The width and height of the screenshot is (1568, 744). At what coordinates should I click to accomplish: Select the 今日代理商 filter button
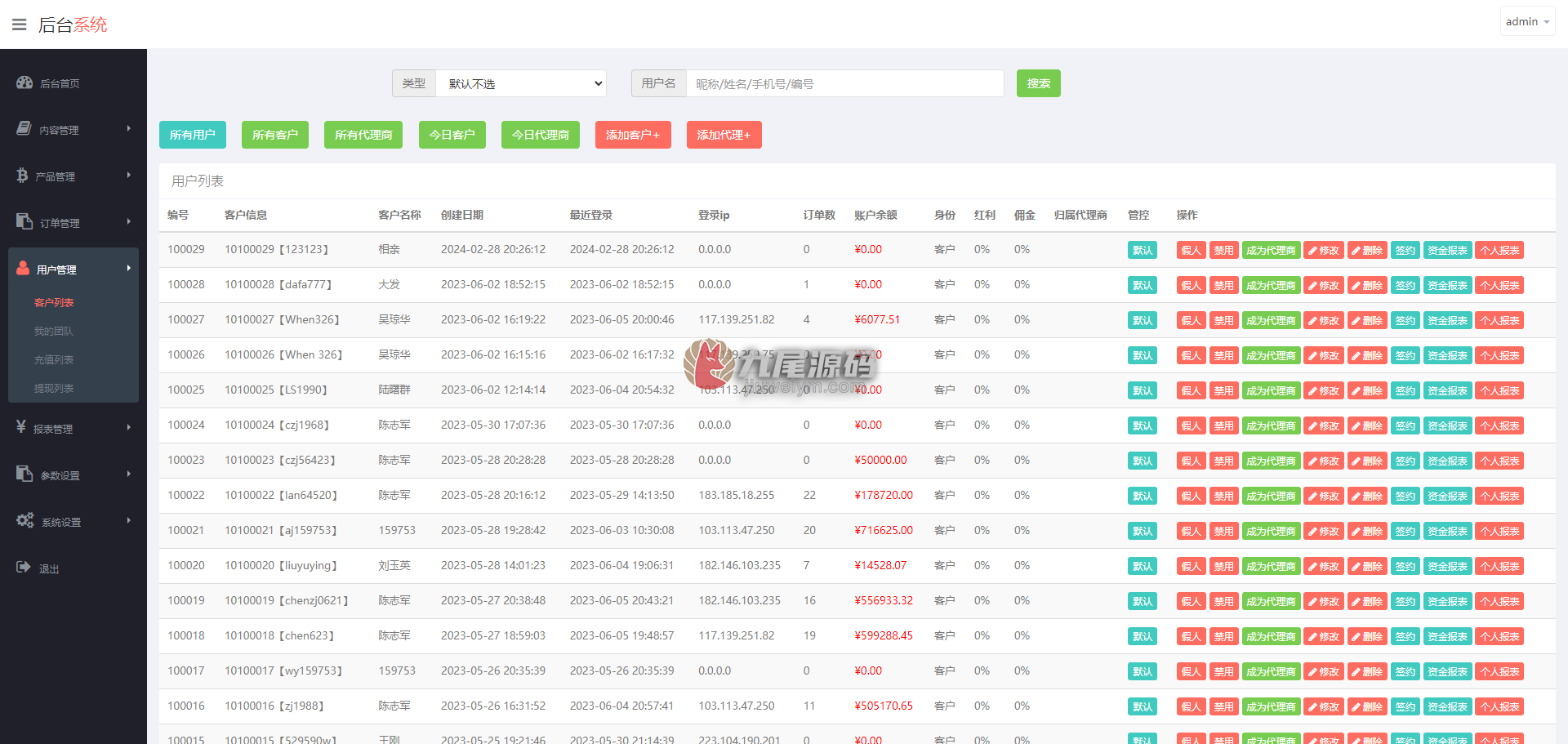tap(541, 135)
